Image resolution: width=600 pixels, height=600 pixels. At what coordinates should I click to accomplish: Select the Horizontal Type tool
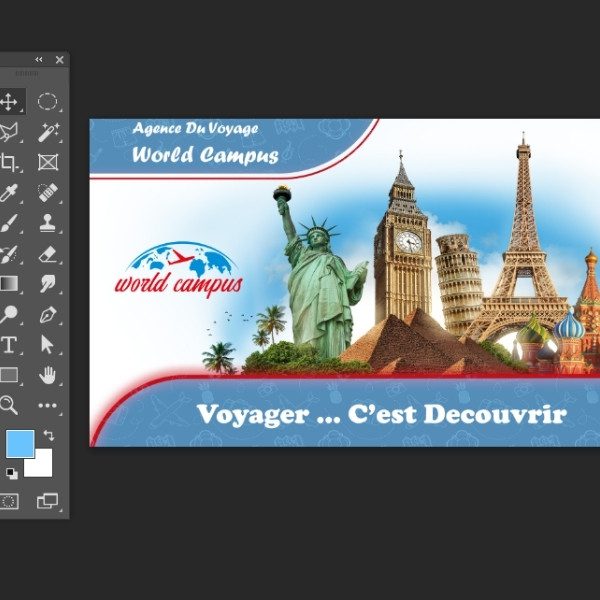(x=9, y=344)
